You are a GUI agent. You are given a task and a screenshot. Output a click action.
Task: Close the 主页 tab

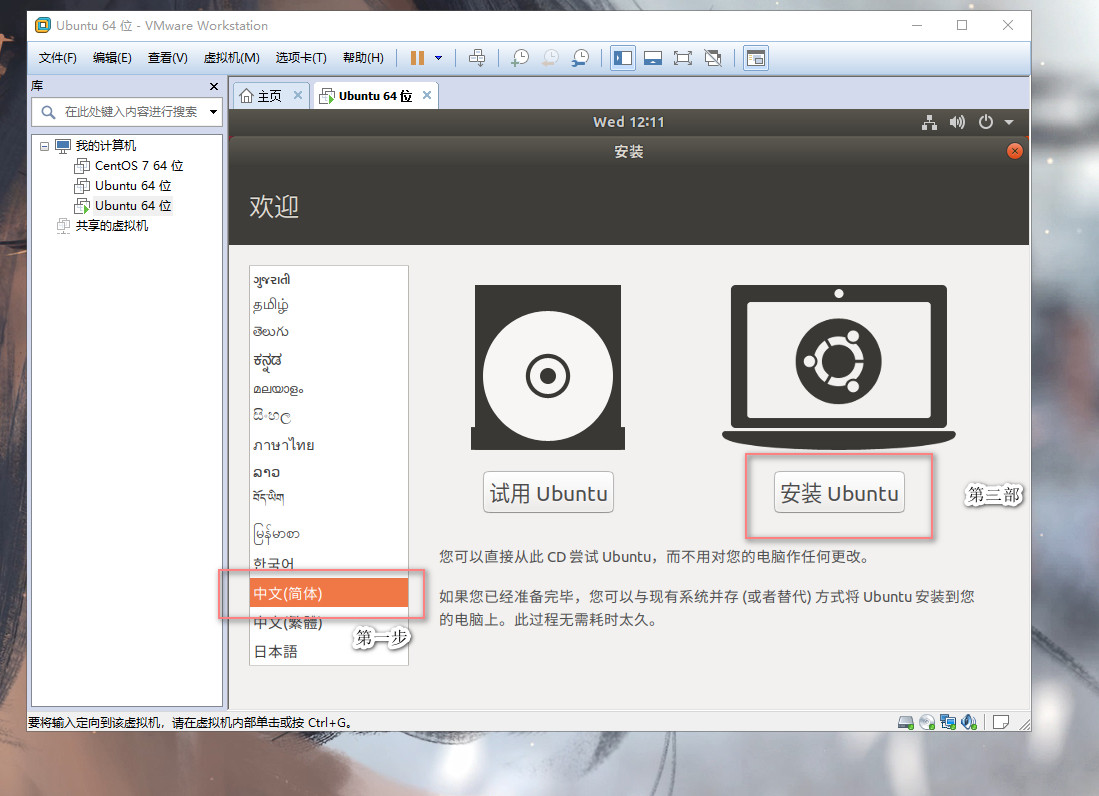pyautogui.click(x=298, y=95)
